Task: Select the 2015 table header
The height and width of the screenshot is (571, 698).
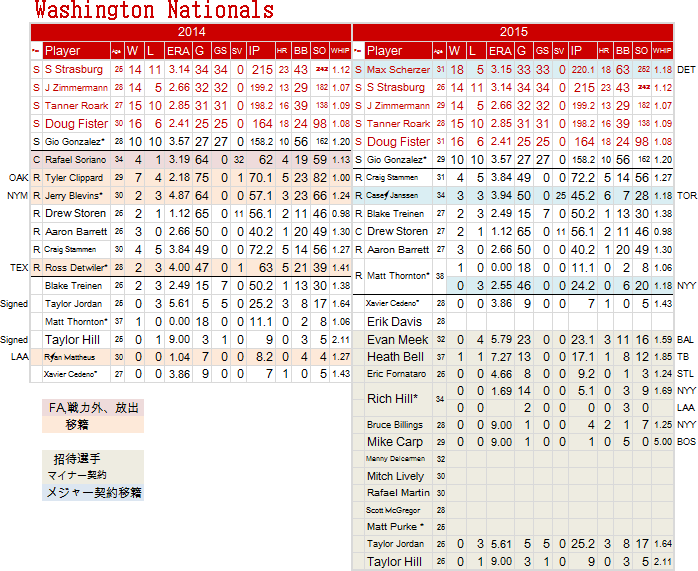Action: coord(513,32)
